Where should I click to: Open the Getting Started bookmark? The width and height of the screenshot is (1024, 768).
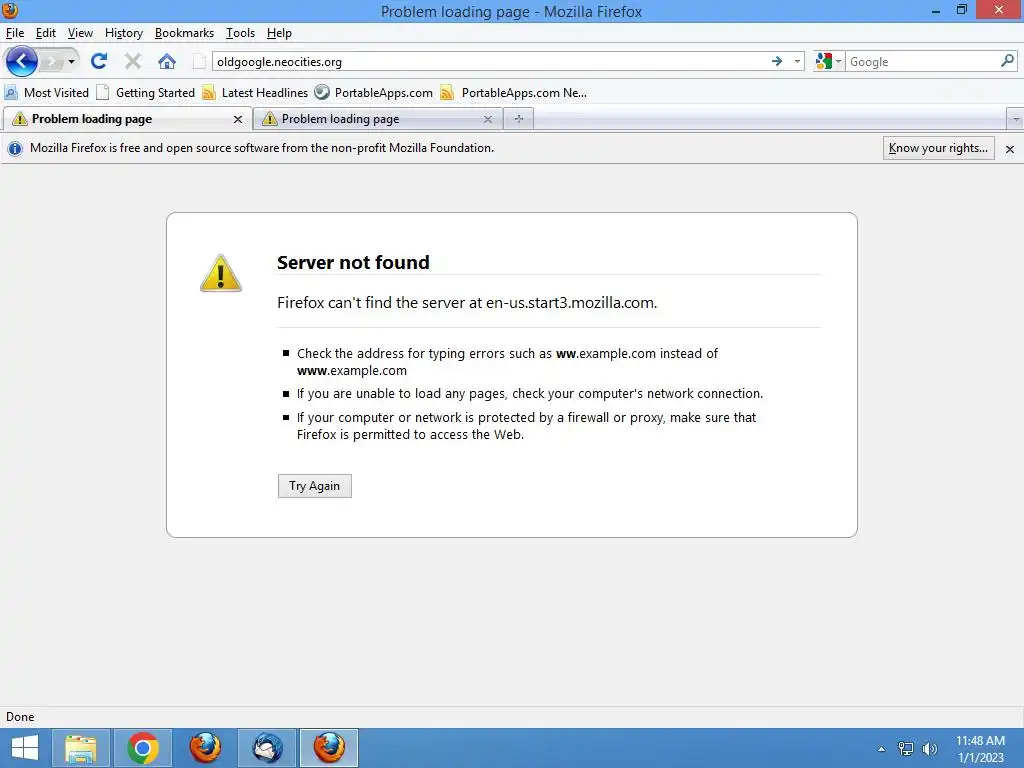tap(146, 93)
